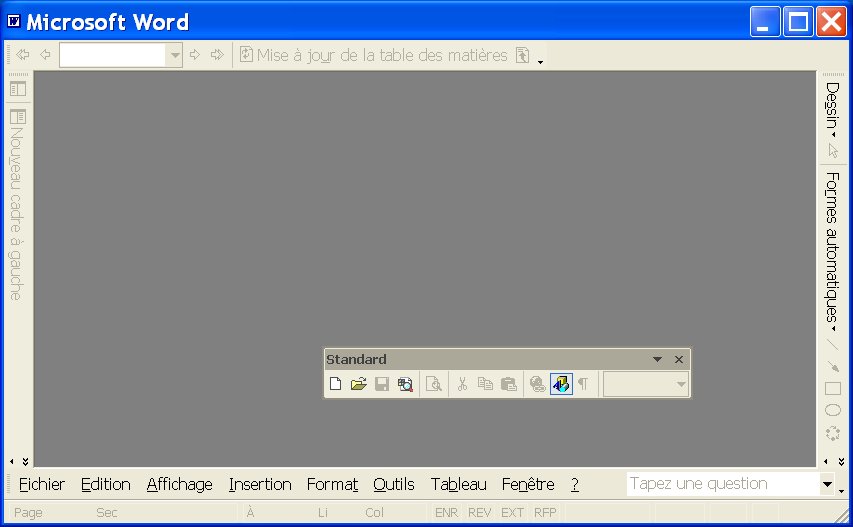
Task: Click the Paste clipboard icon
Action: pos(509,384)
